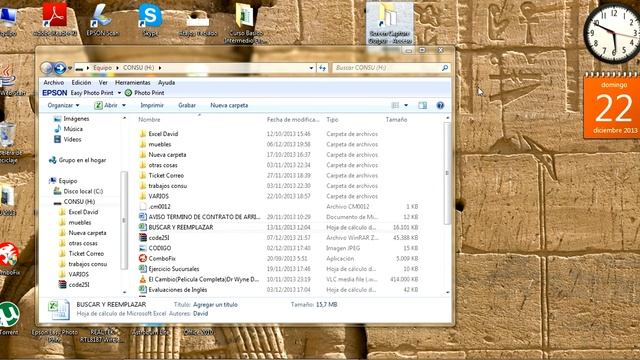640x360 pixels.
Task: Click the Abrir button
Action: pos(106,105)
